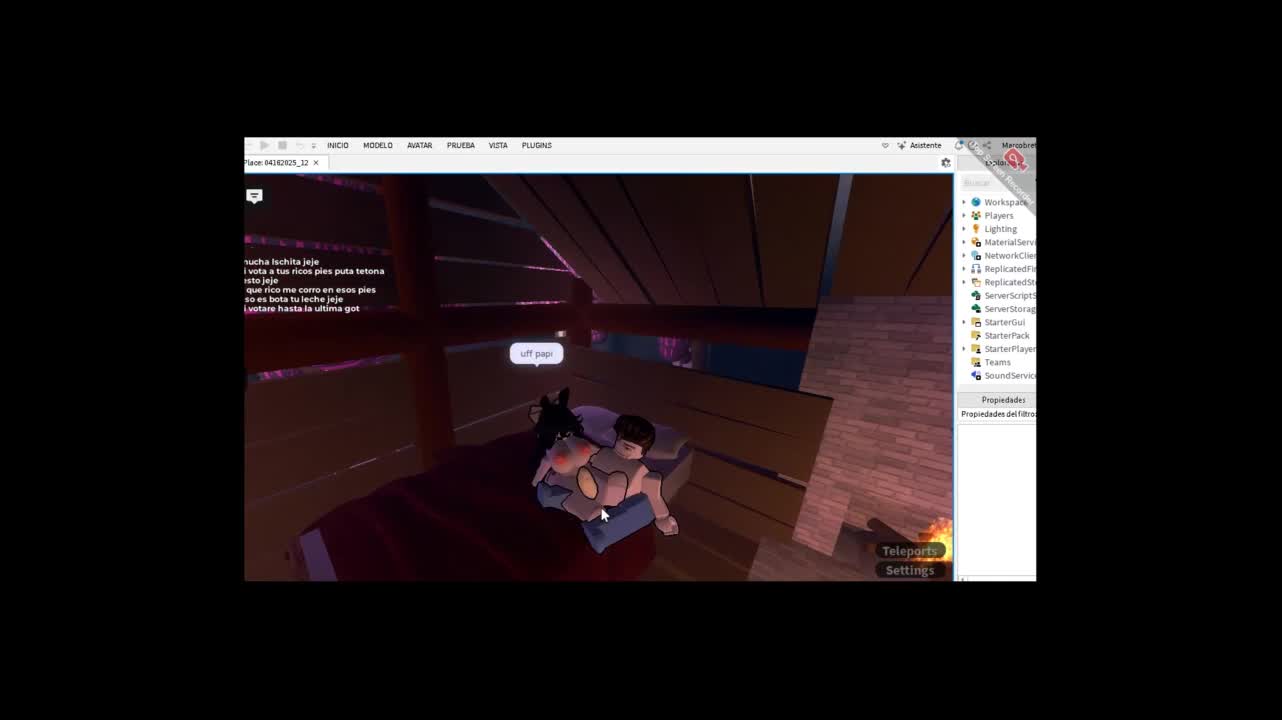Click the SoundService icon
Image resolution: width=1282 pixels, height=720 pixels.
pos(976,376)
